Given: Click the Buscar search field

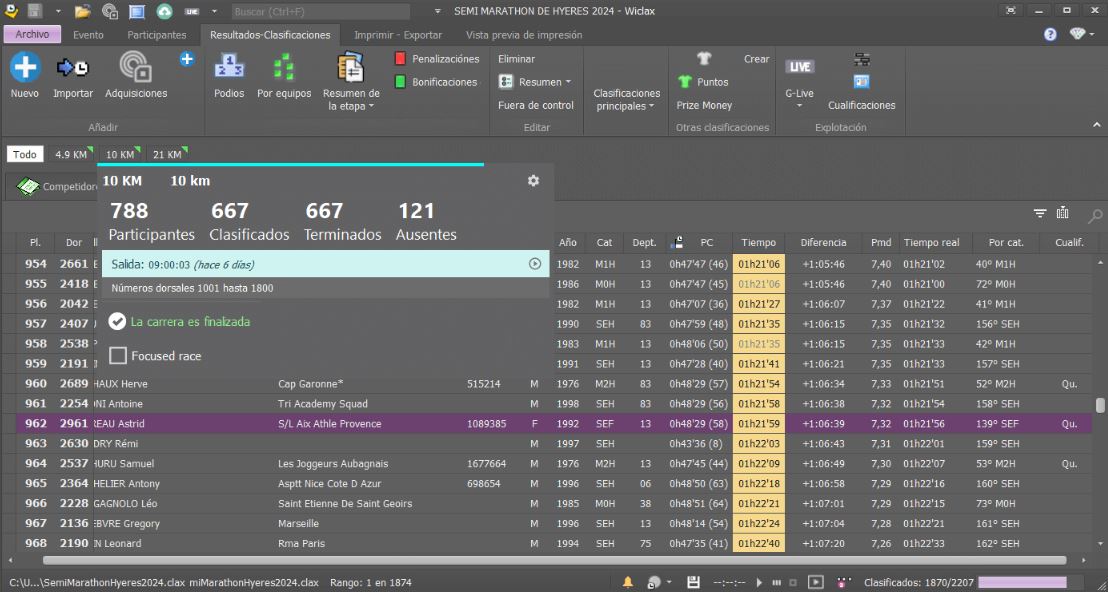Looking at the screenshot, I should (320, 12).
